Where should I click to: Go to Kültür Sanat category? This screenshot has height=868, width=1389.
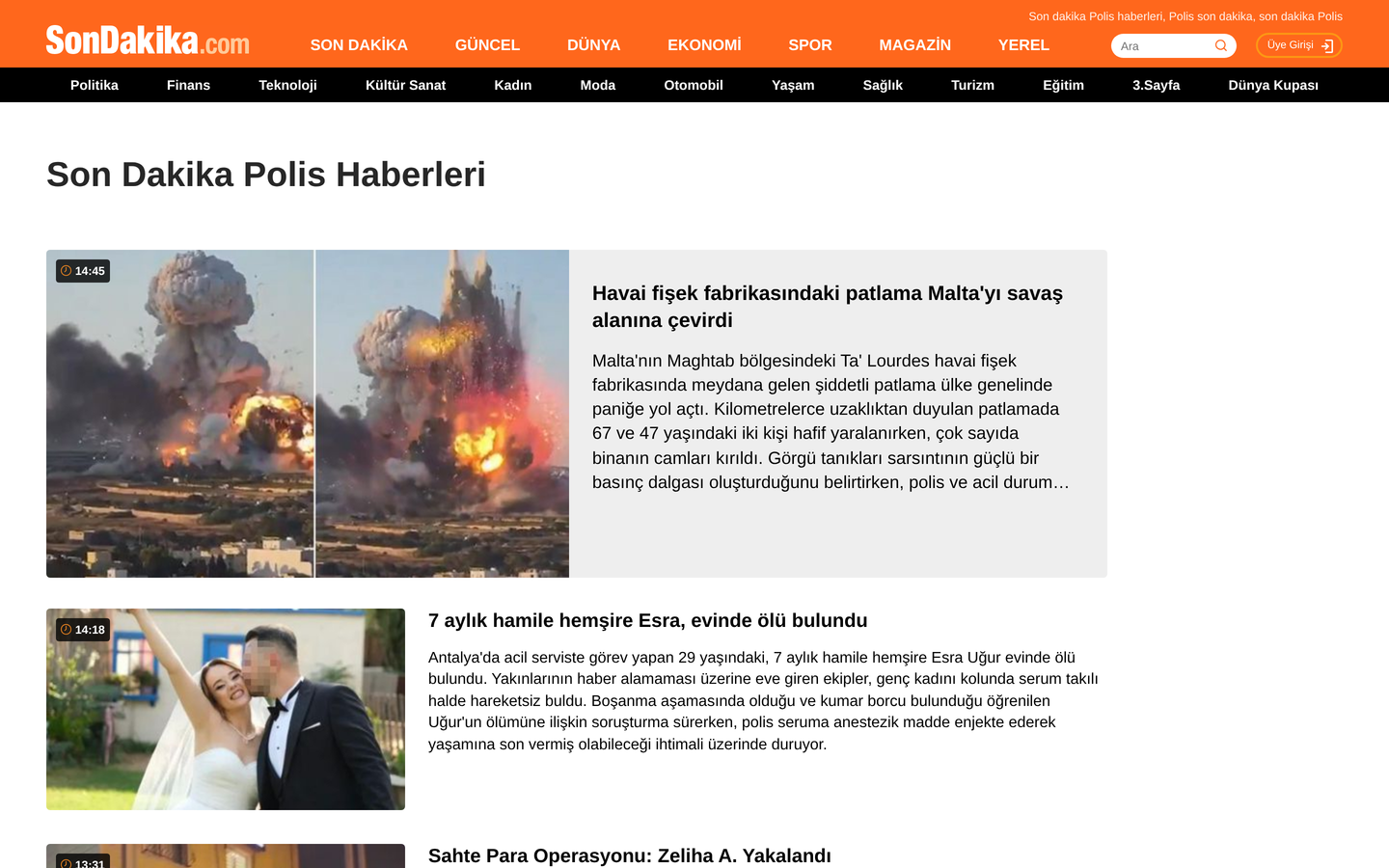point(405,85)
